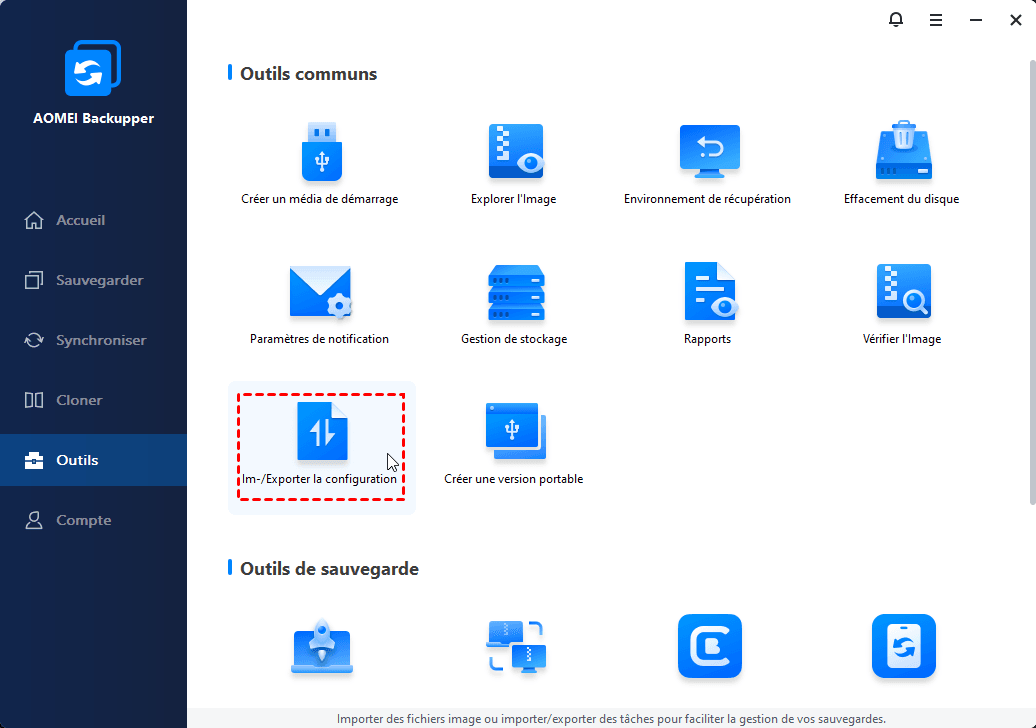Open Synchroniser section

point(93,340)
